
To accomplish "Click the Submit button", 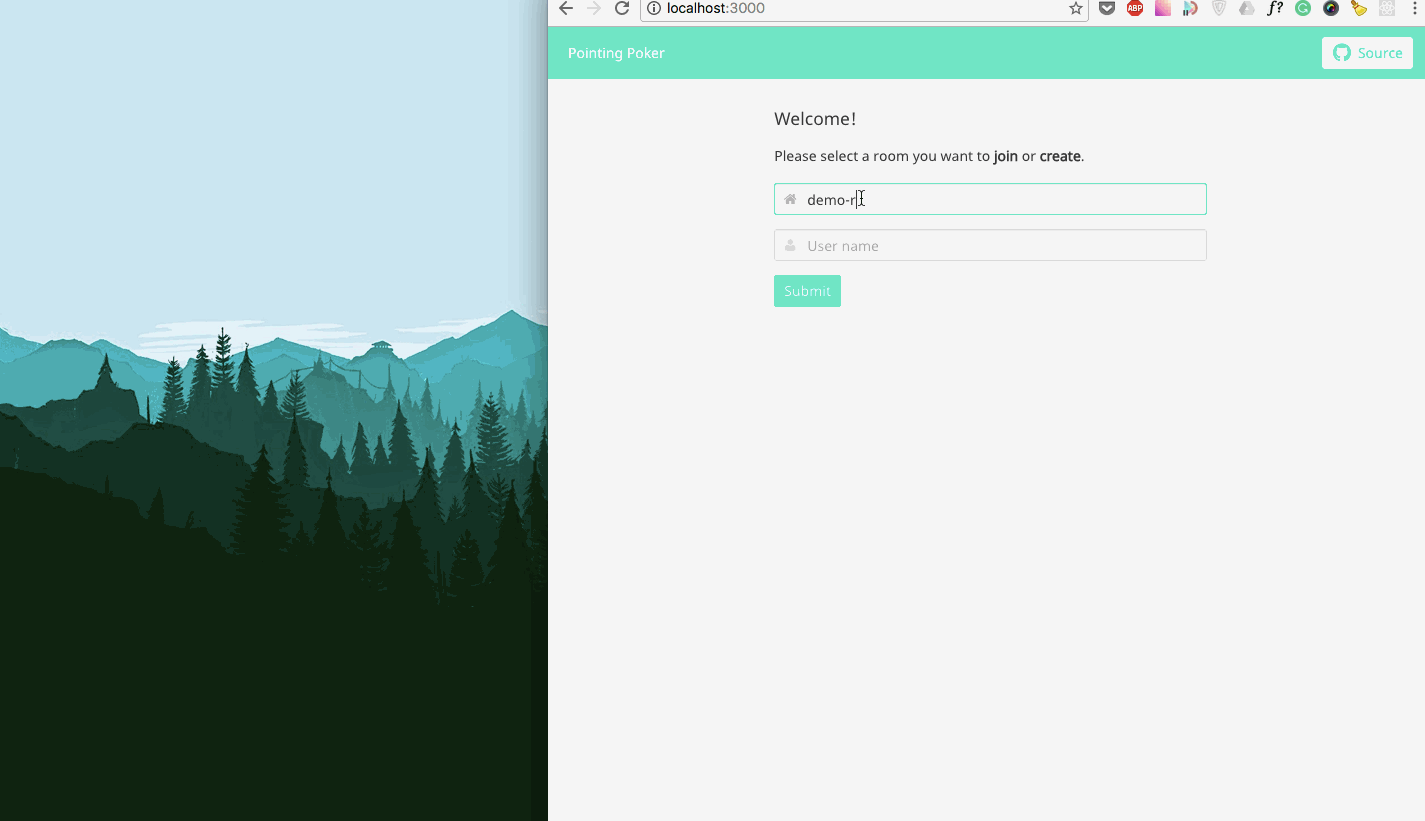I will 807,291.
